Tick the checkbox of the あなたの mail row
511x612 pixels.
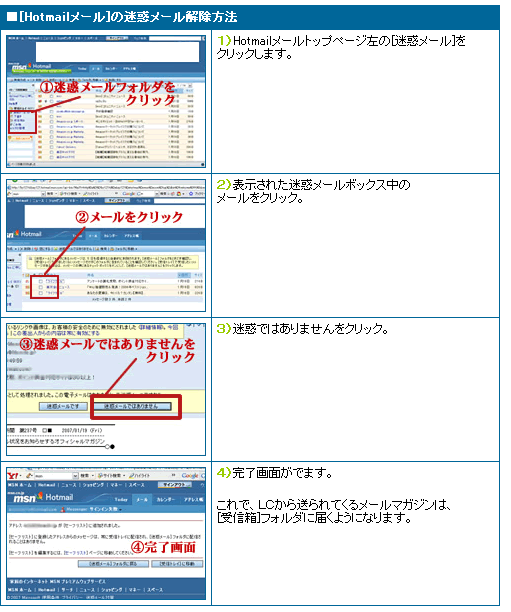click(41, 293)
